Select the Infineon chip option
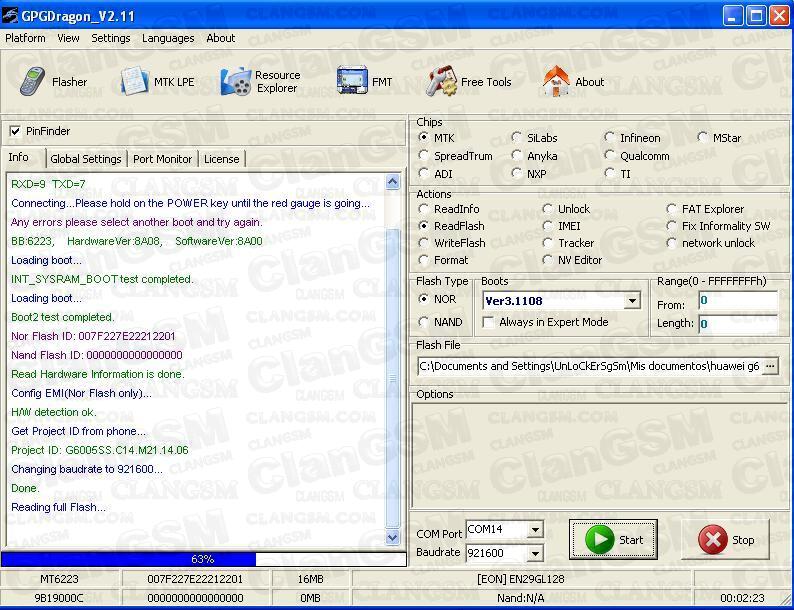Image resolution: width=794 pixels, height=610 pixels. (x=609, y=137)
